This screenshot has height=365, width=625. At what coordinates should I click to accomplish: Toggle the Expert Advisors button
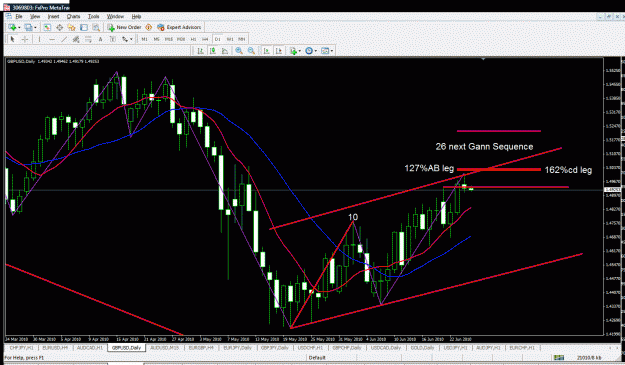[179, 27]
